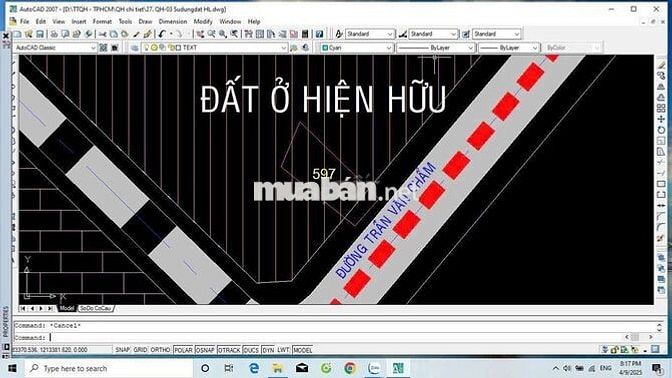
Task: Click the Workspace settings icon
Action: (x=103, y=48)
